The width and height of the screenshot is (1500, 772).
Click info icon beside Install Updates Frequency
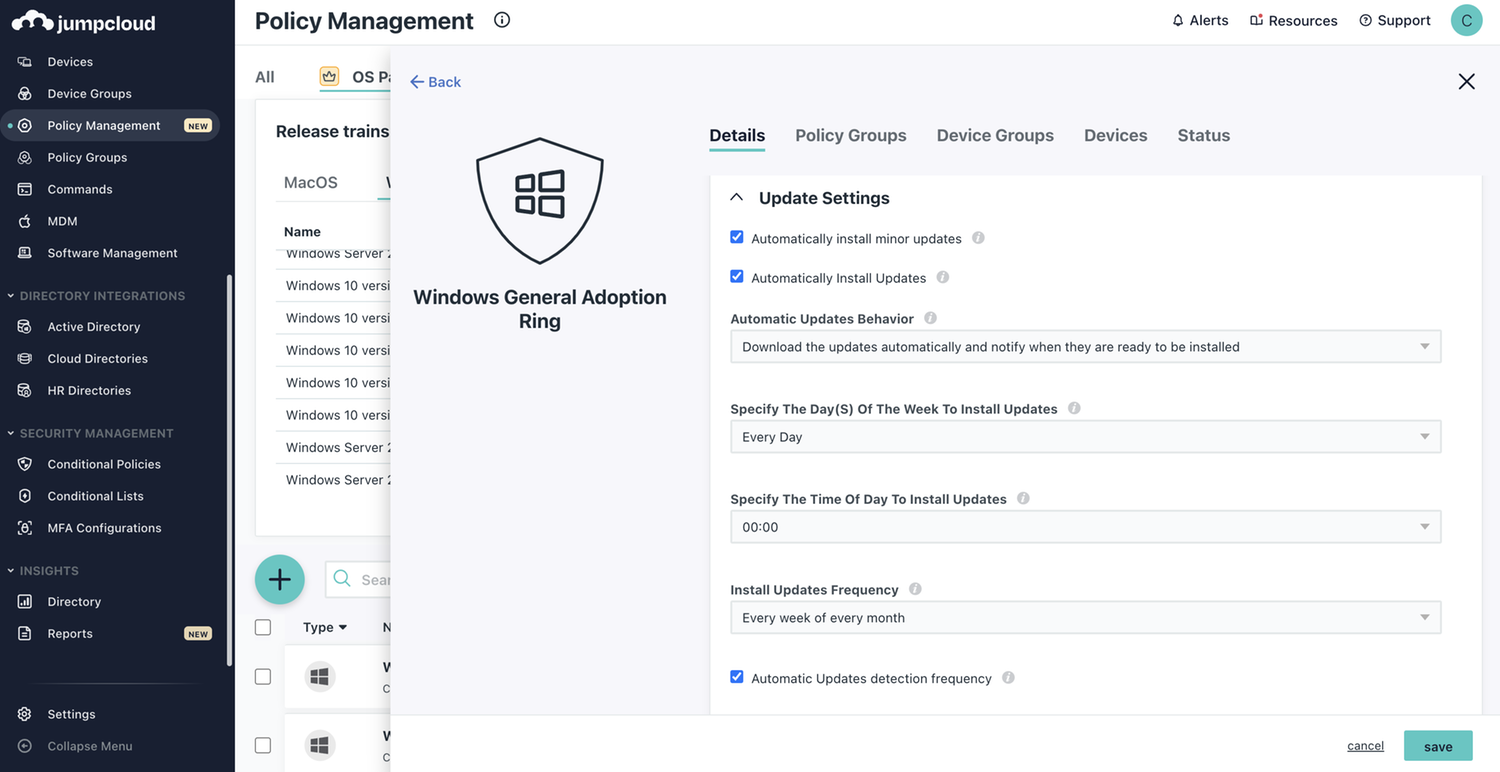tap(915, 589)
